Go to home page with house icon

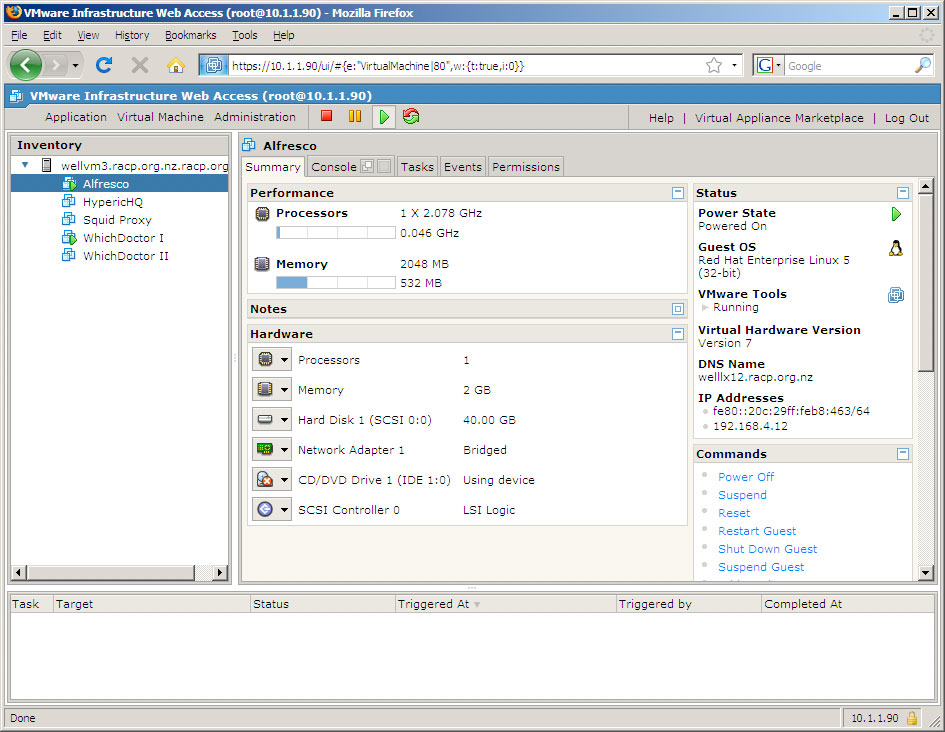pyautogui.click(x=176, y=65)
